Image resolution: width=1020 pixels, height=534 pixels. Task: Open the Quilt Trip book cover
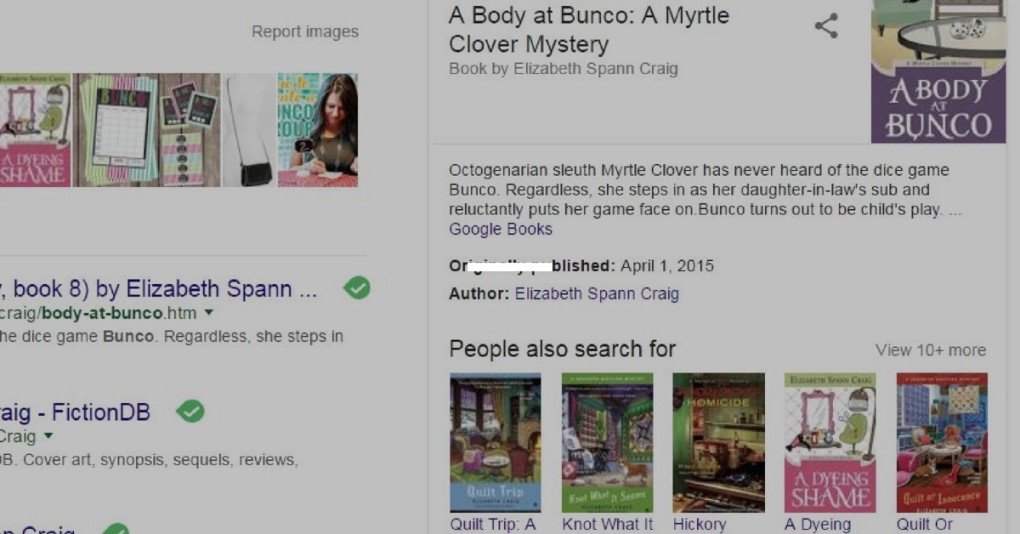click(495, 442)
